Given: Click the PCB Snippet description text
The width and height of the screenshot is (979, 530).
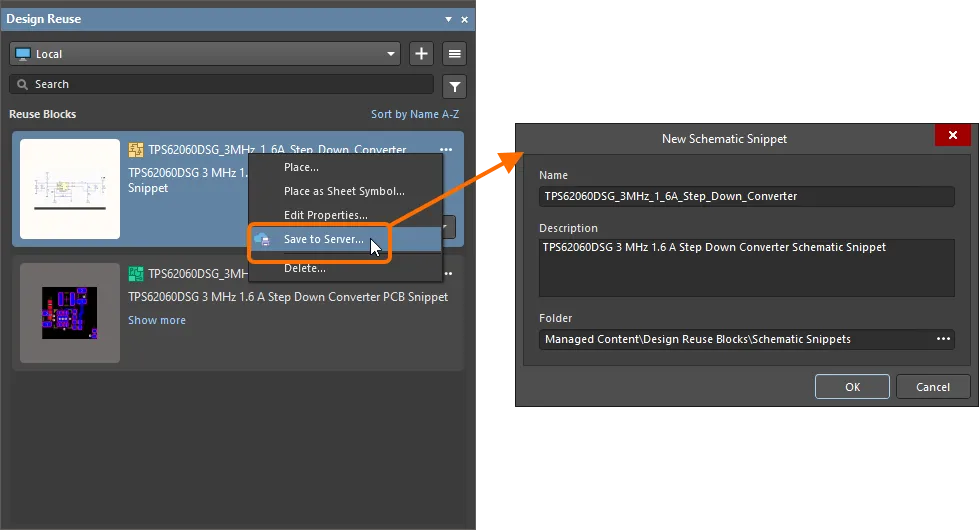Looking at the screenshot, I should 288,297.
